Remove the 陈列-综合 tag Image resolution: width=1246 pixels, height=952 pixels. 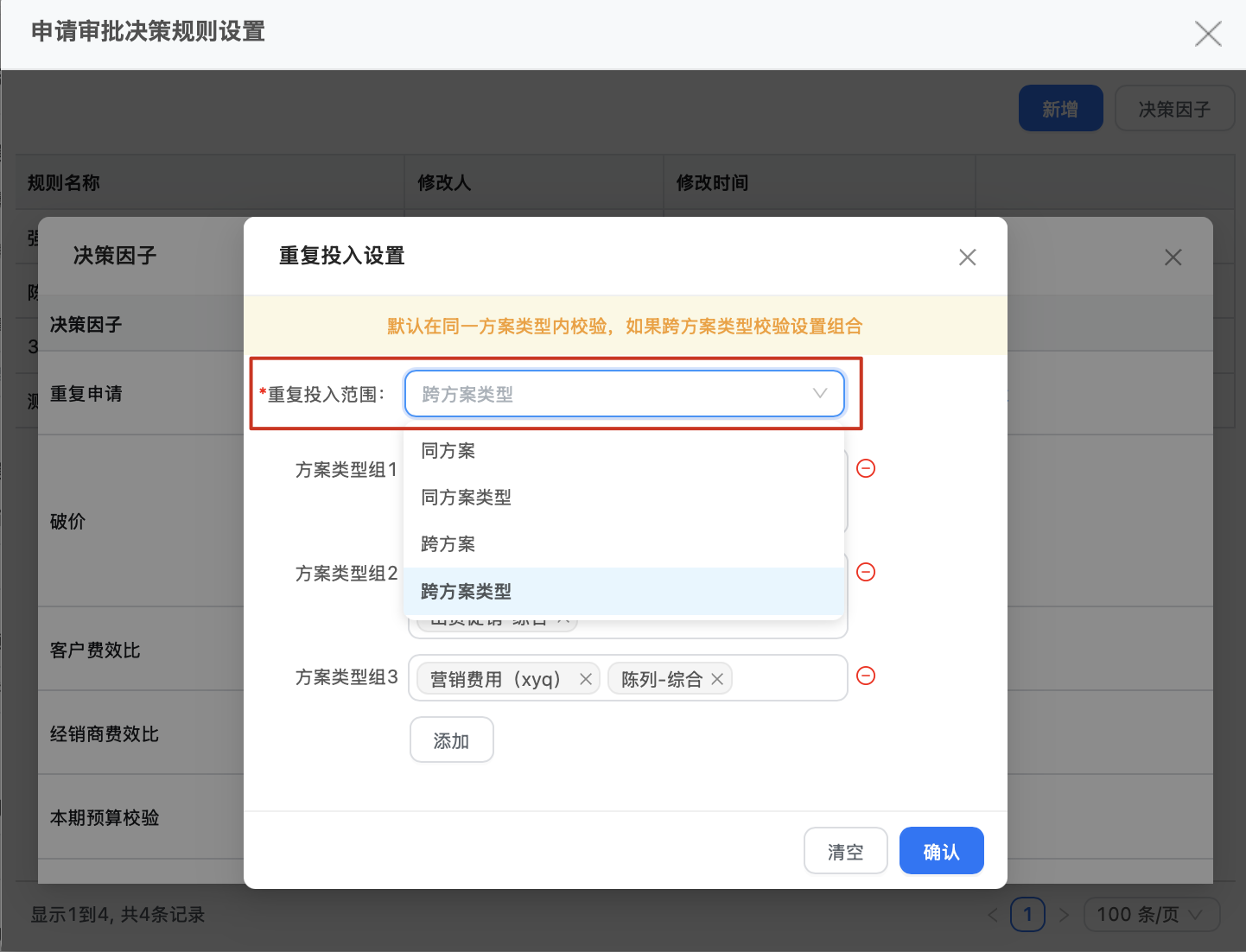click(x=717, y=679)
